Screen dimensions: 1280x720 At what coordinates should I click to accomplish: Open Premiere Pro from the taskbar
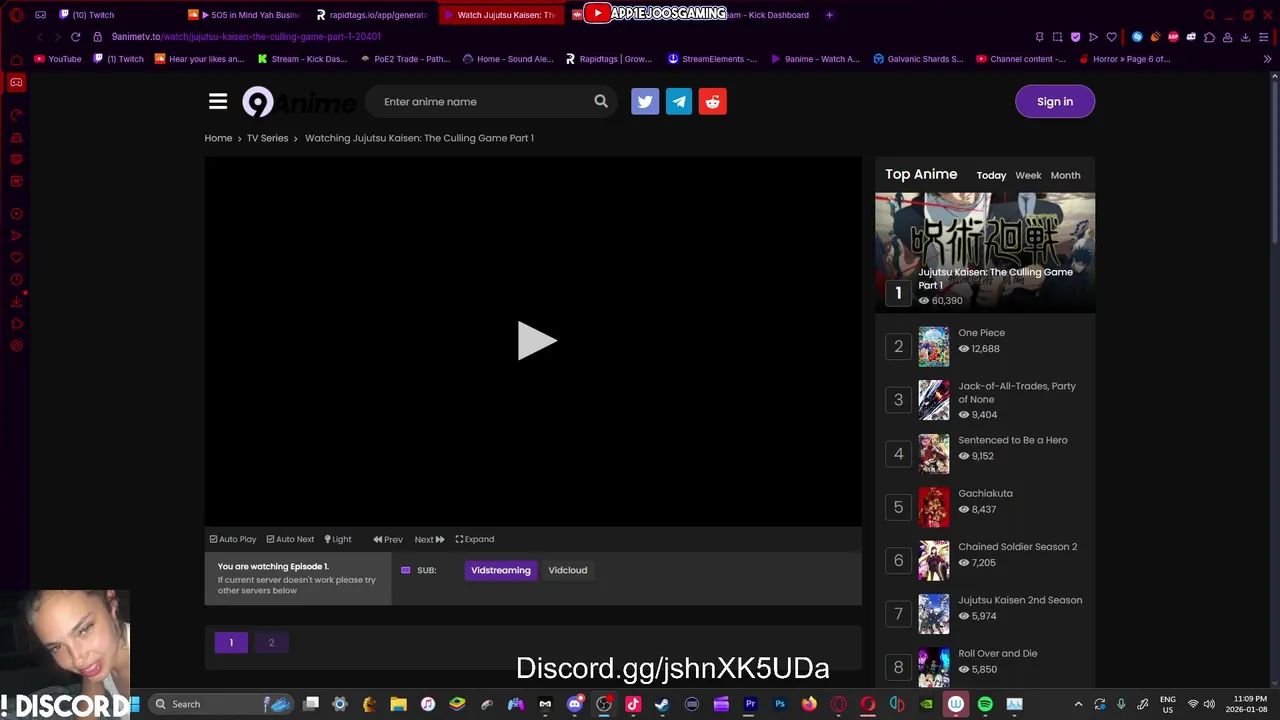point(750,704)
